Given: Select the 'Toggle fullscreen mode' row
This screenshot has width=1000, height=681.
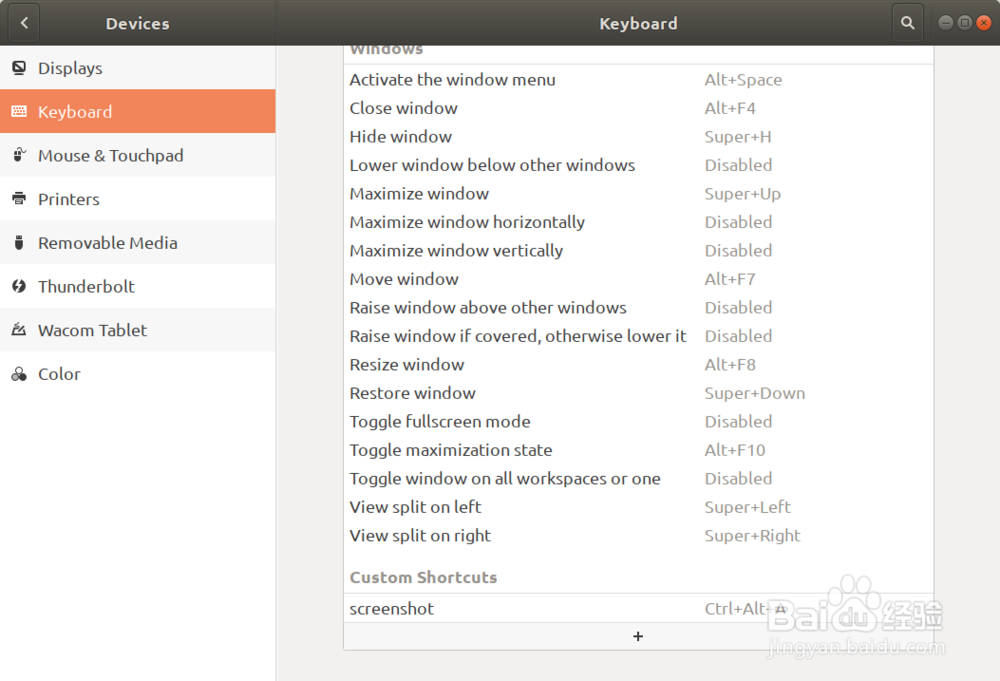Looking at the screenshot, I should pos(638,421).
